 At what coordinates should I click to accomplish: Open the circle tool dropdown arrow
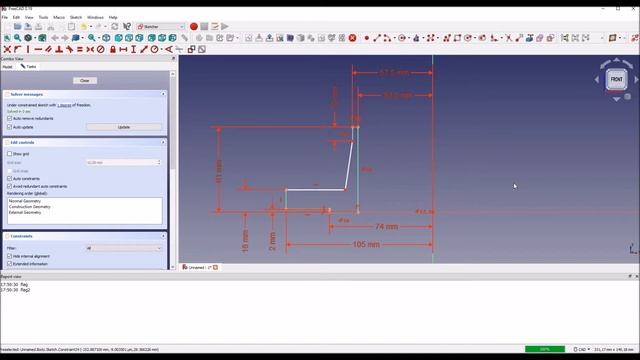click(x=409, y=38)
